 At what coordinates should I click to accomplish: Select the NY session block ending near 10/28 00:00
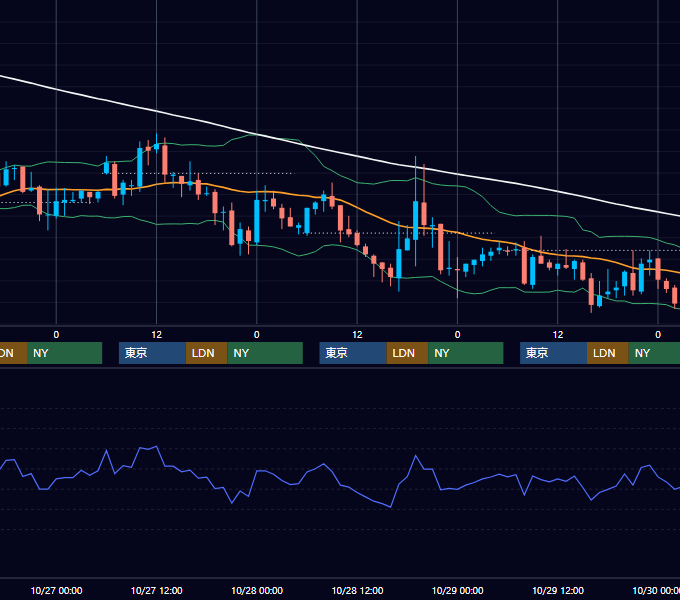tap(265, 353)
